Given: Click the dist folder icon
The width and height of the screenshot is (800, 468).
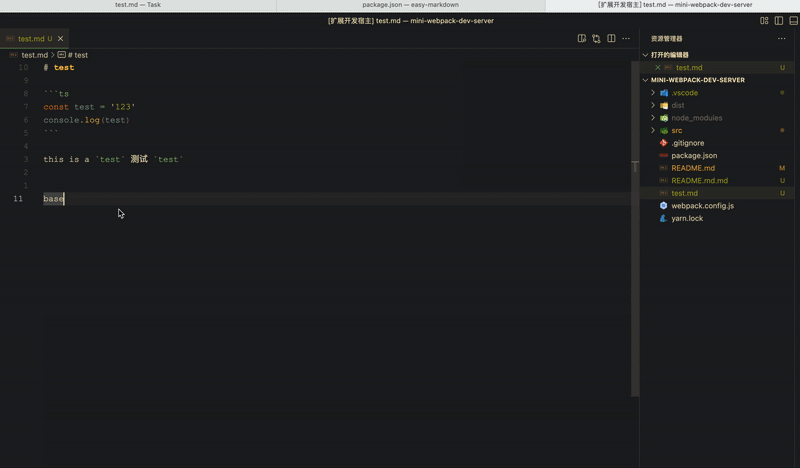Looking at the screenshot, I should click(x=664, y=105).
